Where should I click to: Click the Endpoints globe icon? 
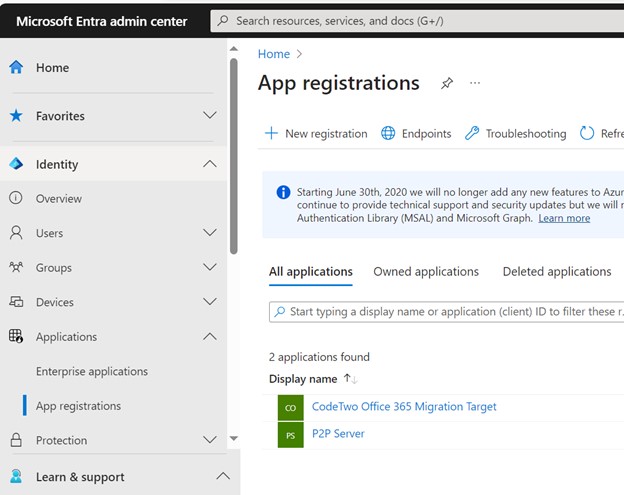(x=388, y=133)
